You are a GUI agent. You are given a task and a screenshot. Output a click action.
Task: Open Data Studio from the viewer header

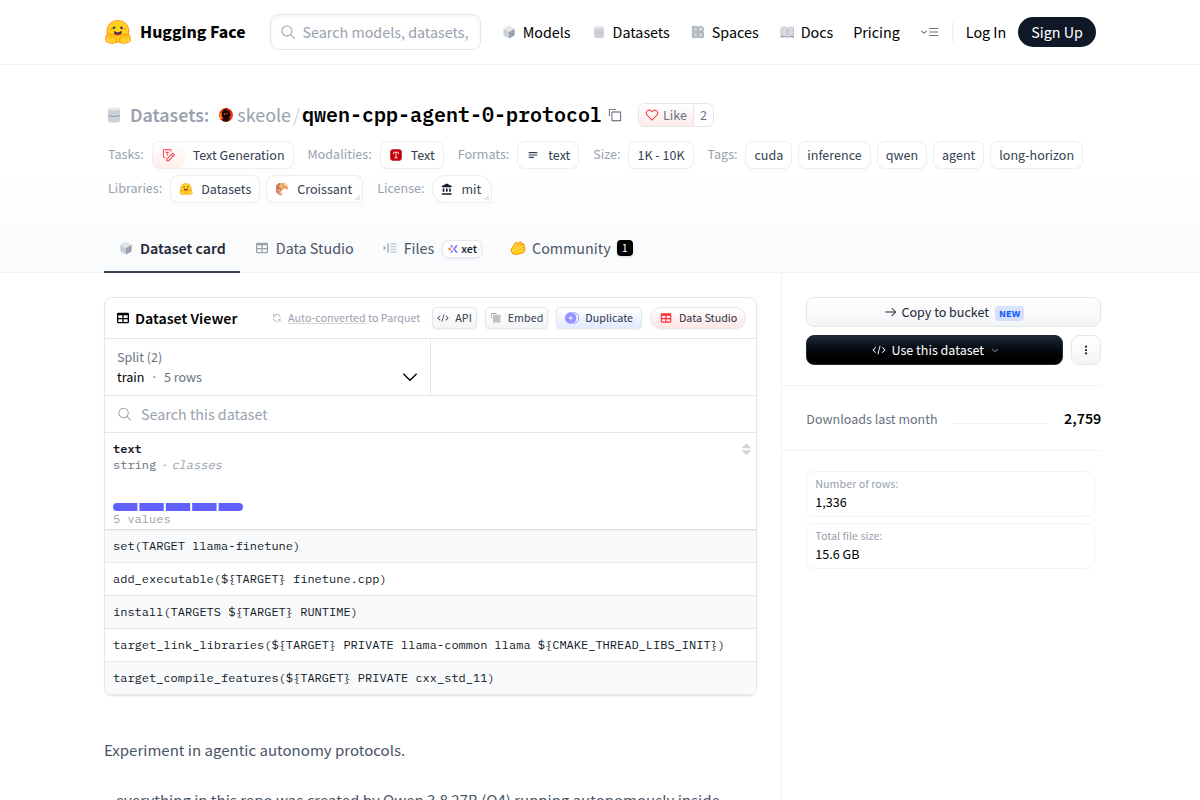pos(698,318)
